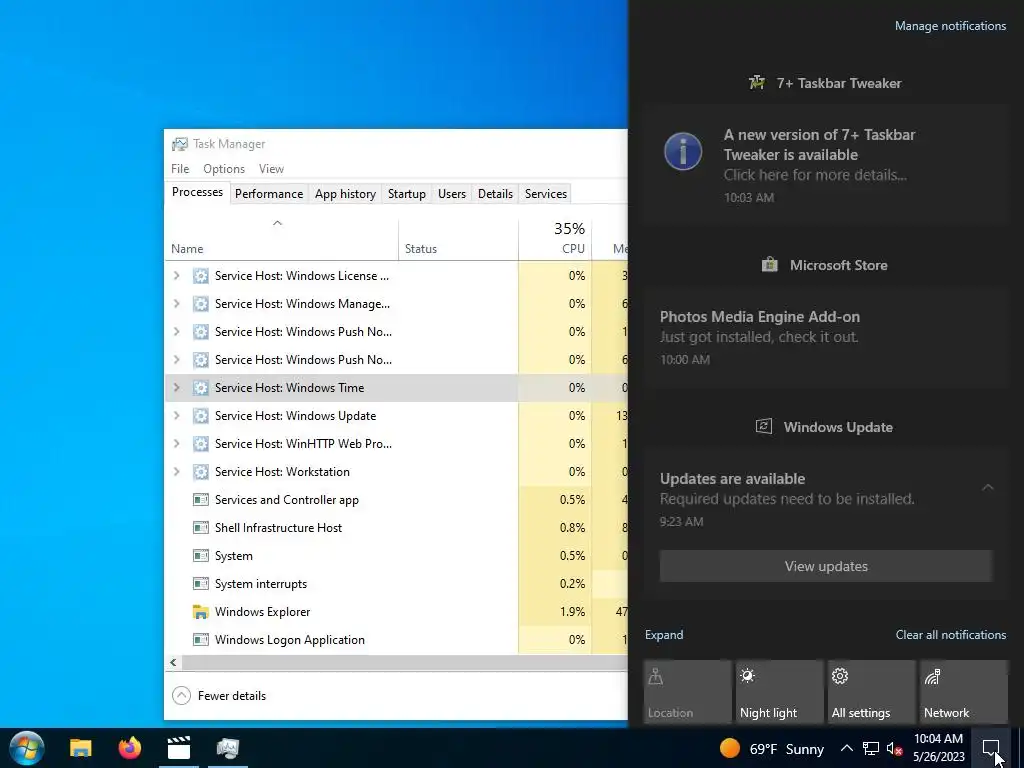Close the Action Center via notification icon
This screenshot has width=1024, height=768.
click(991, 748)
